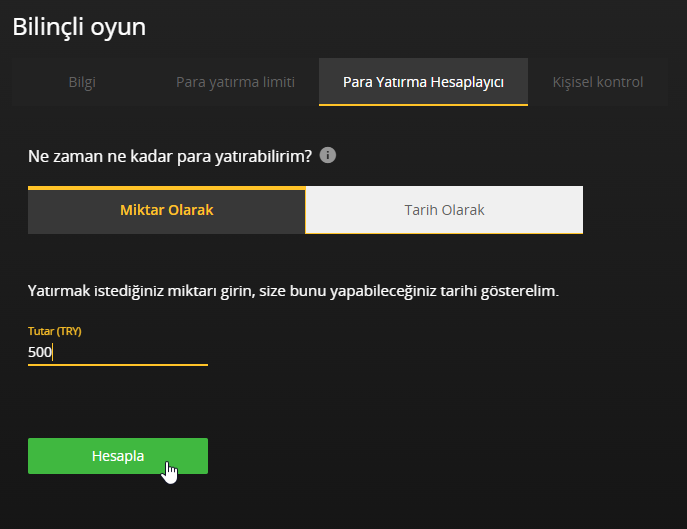Switch to Para yatırma limiti tab
The height and width of the screenshot is (529, 687).
[235, 82]
